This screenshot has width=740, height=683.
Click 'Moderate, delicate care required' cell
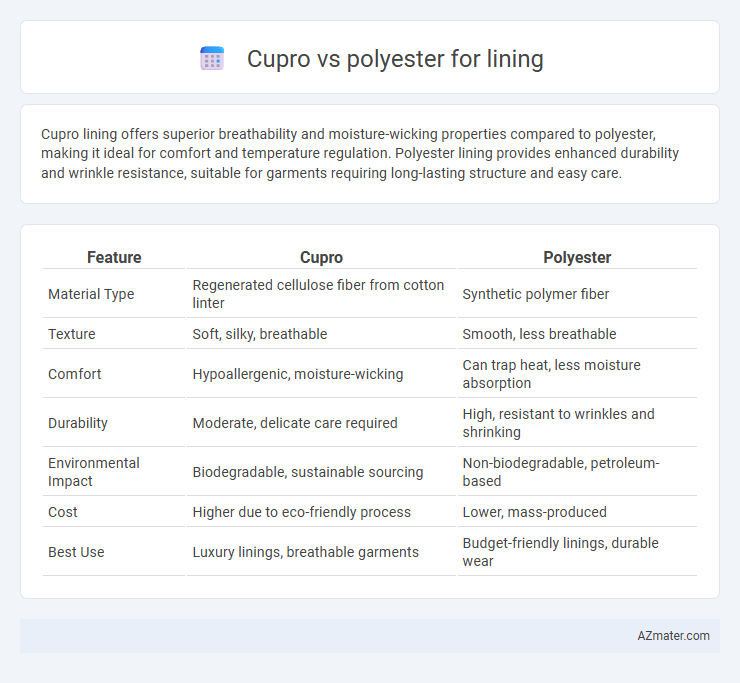(321, 423)
